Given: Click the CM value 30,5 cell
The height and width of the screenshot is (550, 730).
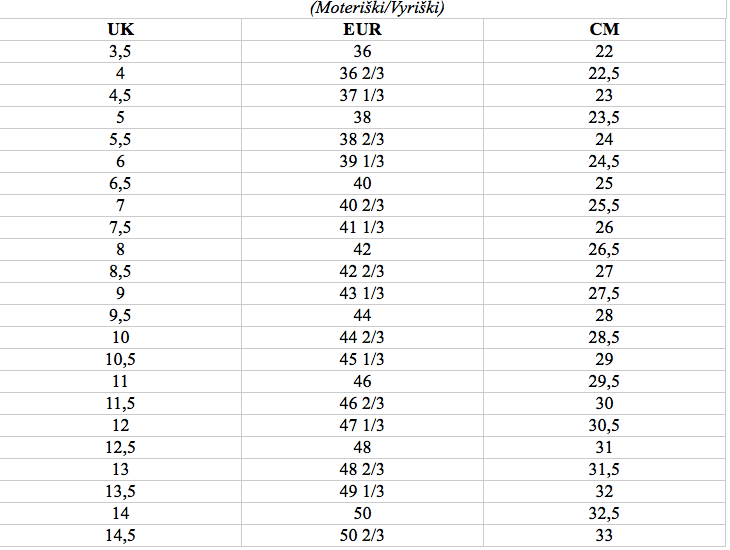Looking at the screenshot, I should pos(604,426).
